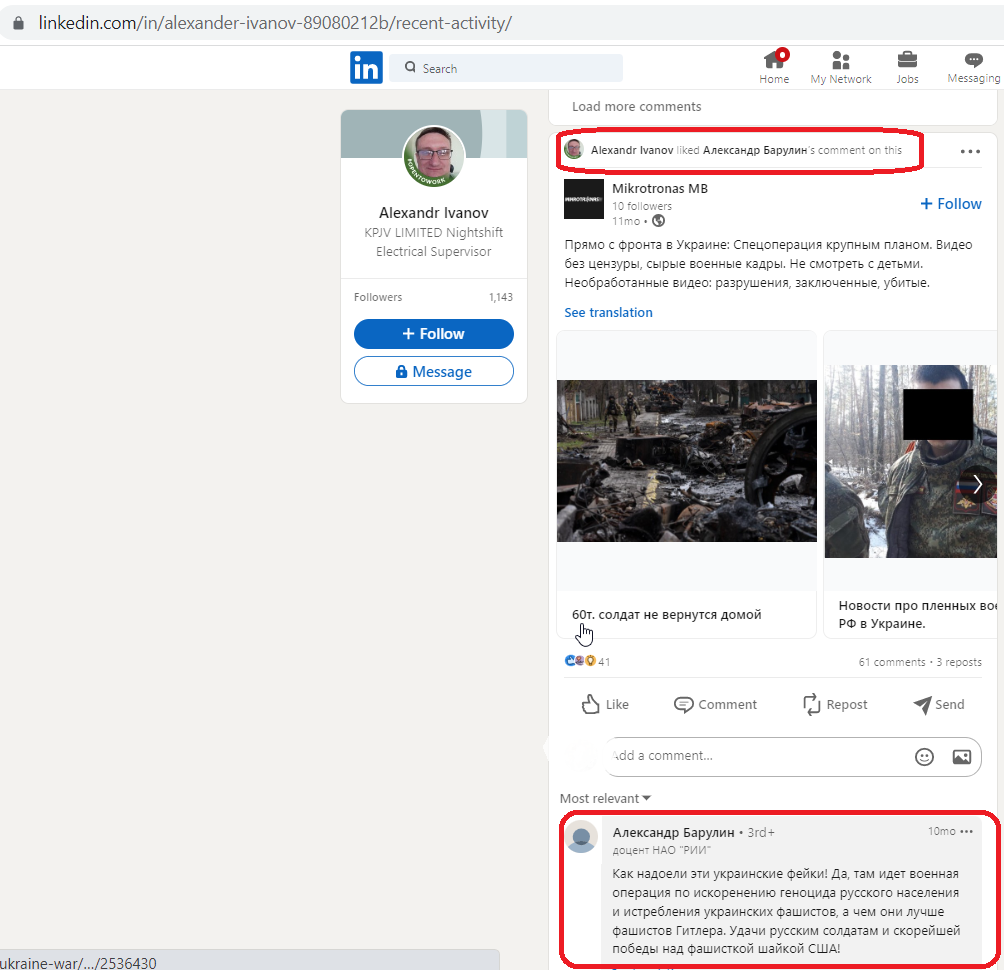Click 'KPJV LIMITED Nightshift' headline text
This screenshot has height=970, width=1004.
click(433, 232)
